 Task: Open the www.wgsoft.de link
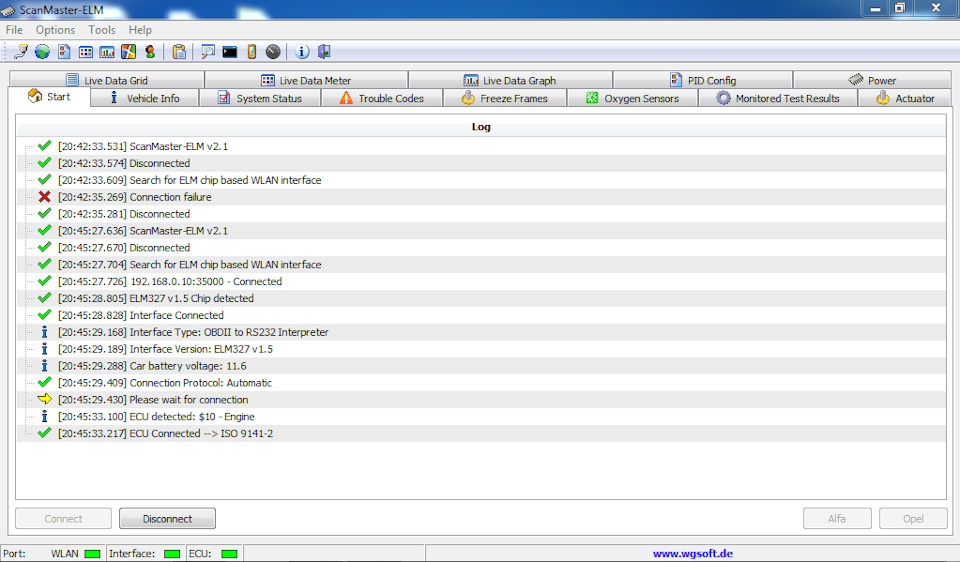692,553
